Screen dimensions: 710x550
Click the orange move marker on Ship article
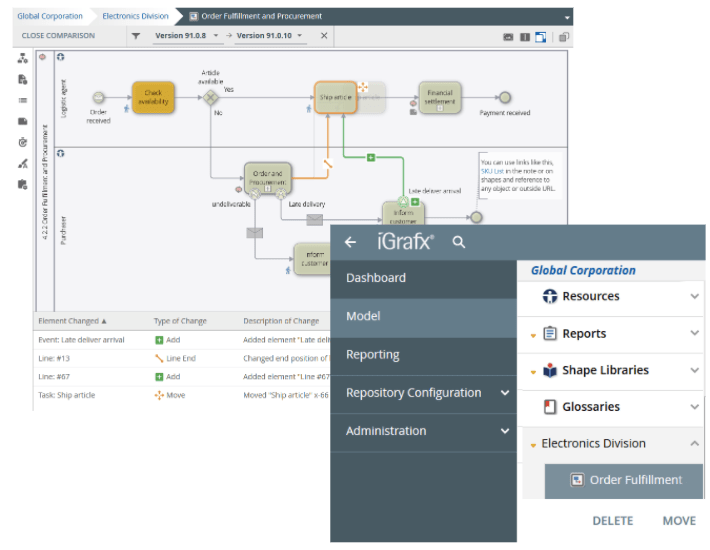pyautogui.click(x=363, y=87)
